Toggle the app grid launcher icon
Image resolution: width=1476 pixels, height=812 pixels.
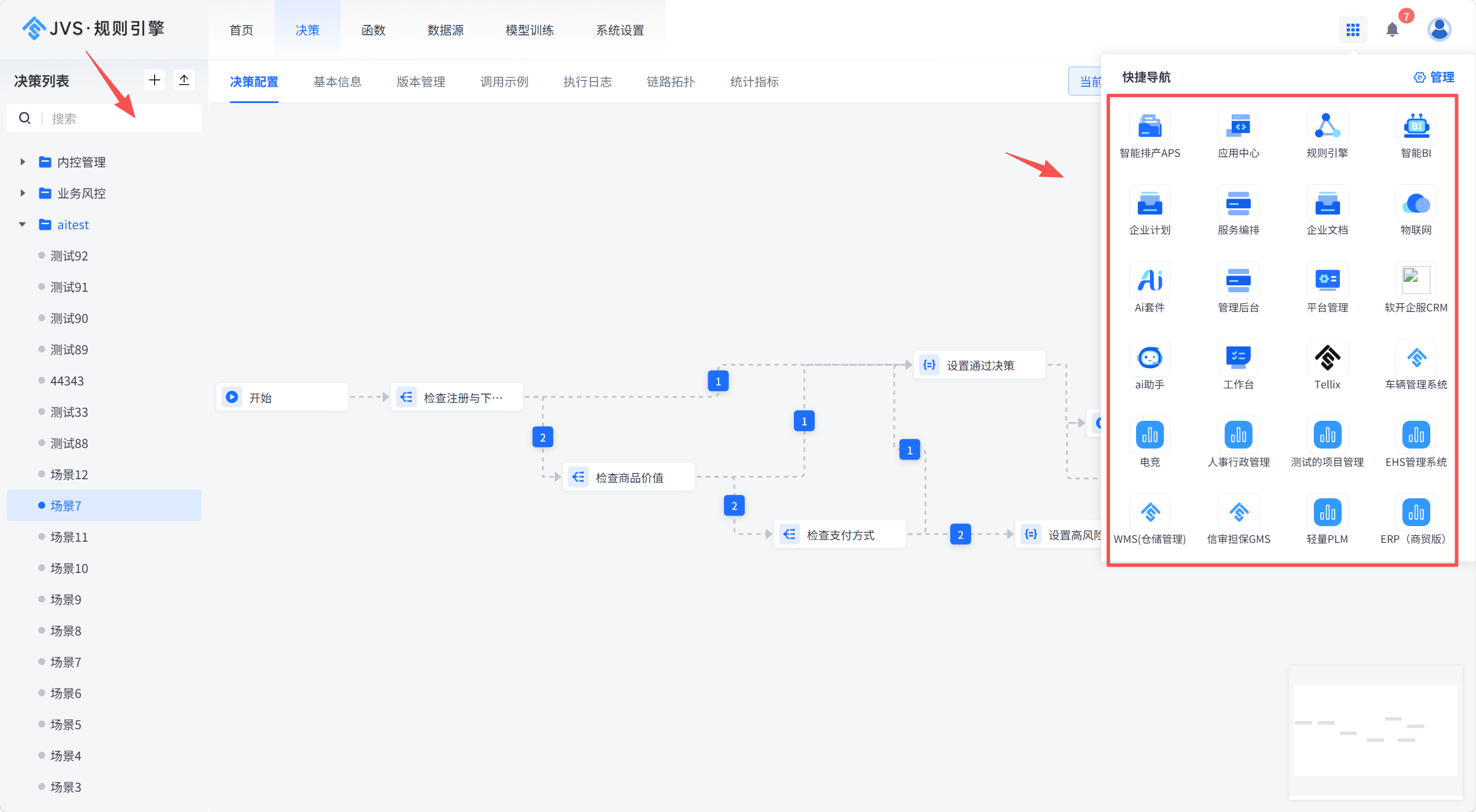click(1353, 30)
